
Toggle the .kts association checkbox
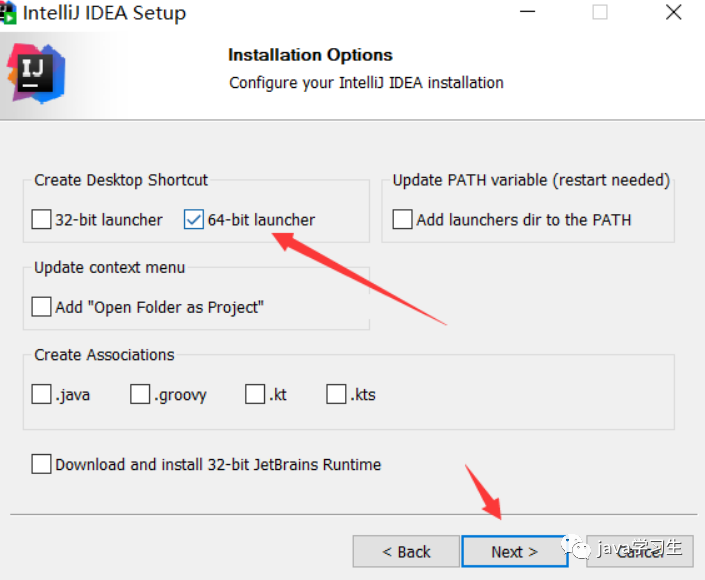point(336,394)
